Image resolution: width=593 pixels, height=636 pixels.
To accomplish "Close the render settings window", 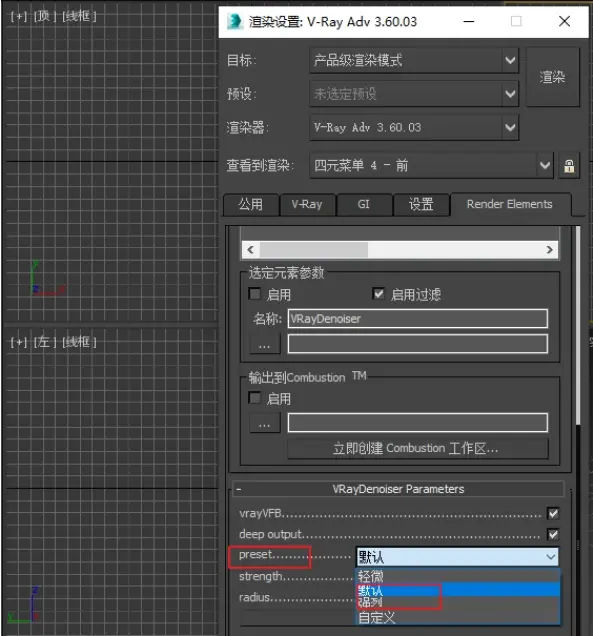I will [x=565, y=21].
